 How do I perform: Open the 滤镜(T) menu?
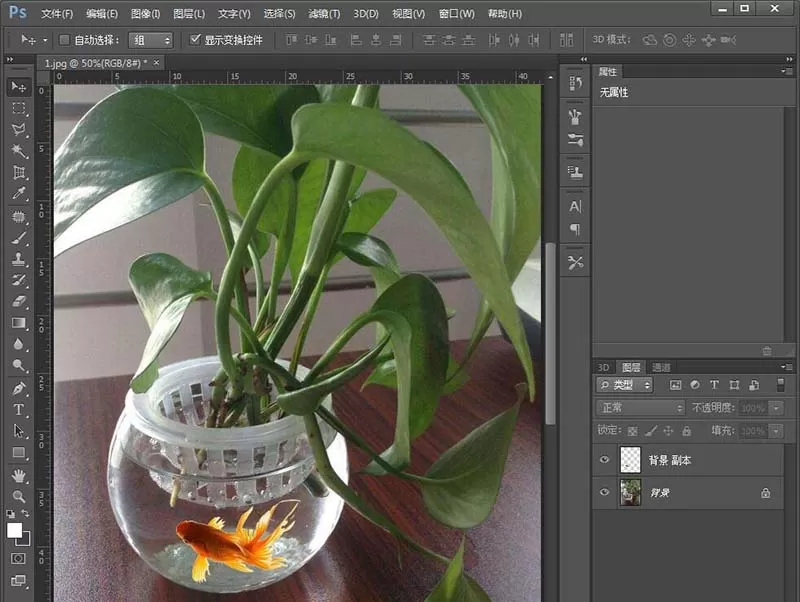(323, 14)
